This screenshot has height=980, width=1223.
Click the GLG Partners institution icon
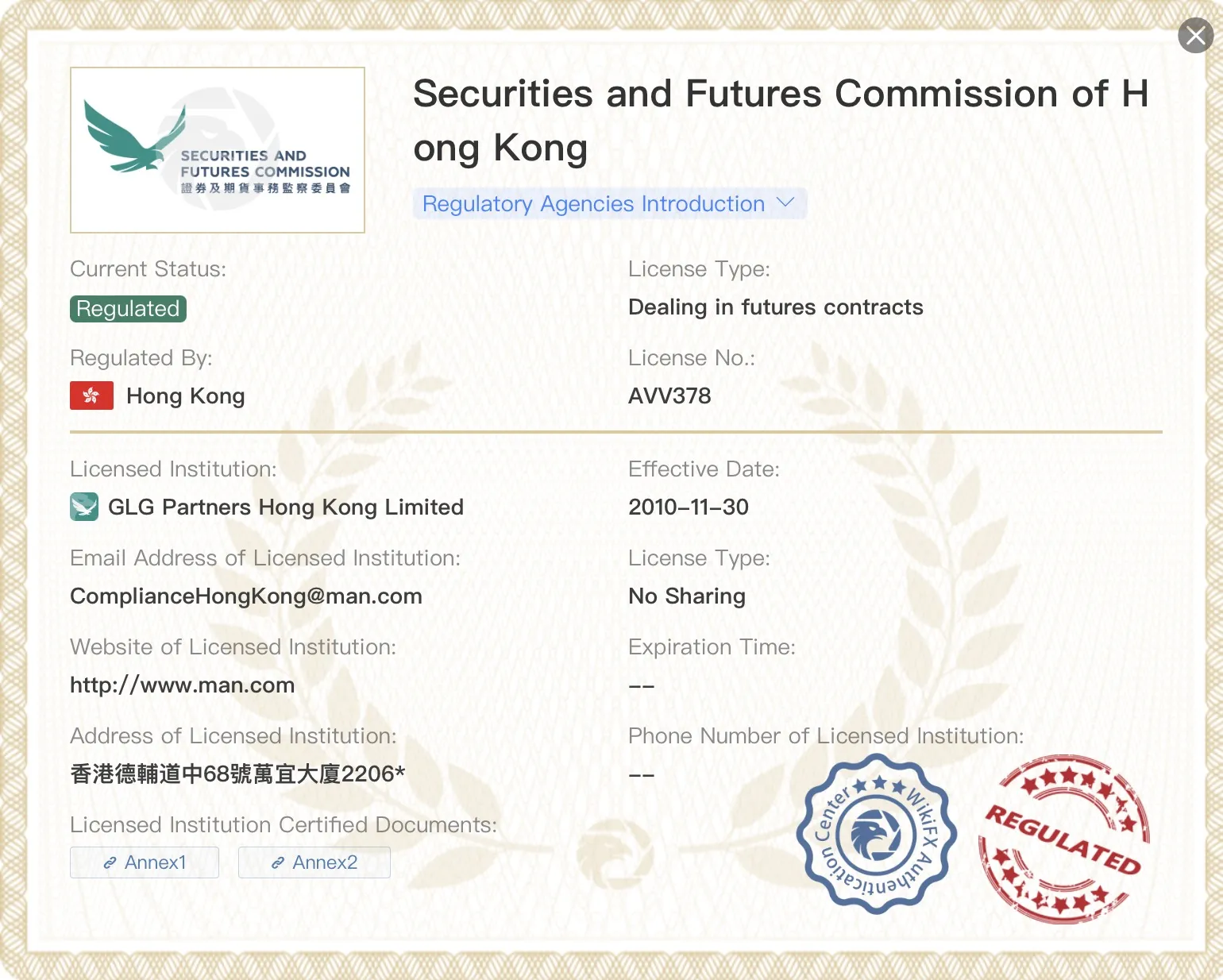pyautogui.click(x=84, y=507)
